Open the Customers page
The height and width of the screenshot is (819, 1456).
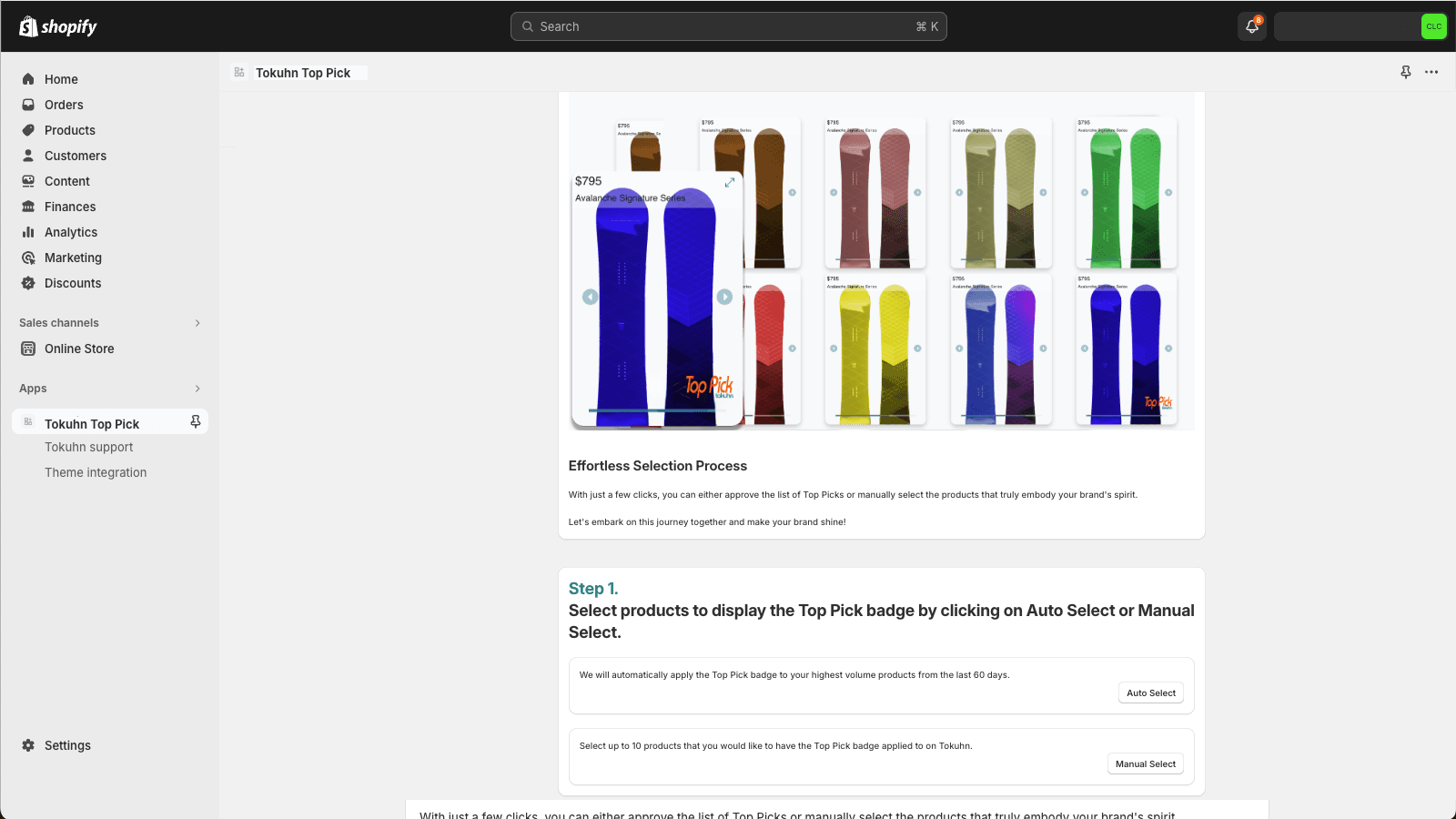pos(76,156)
